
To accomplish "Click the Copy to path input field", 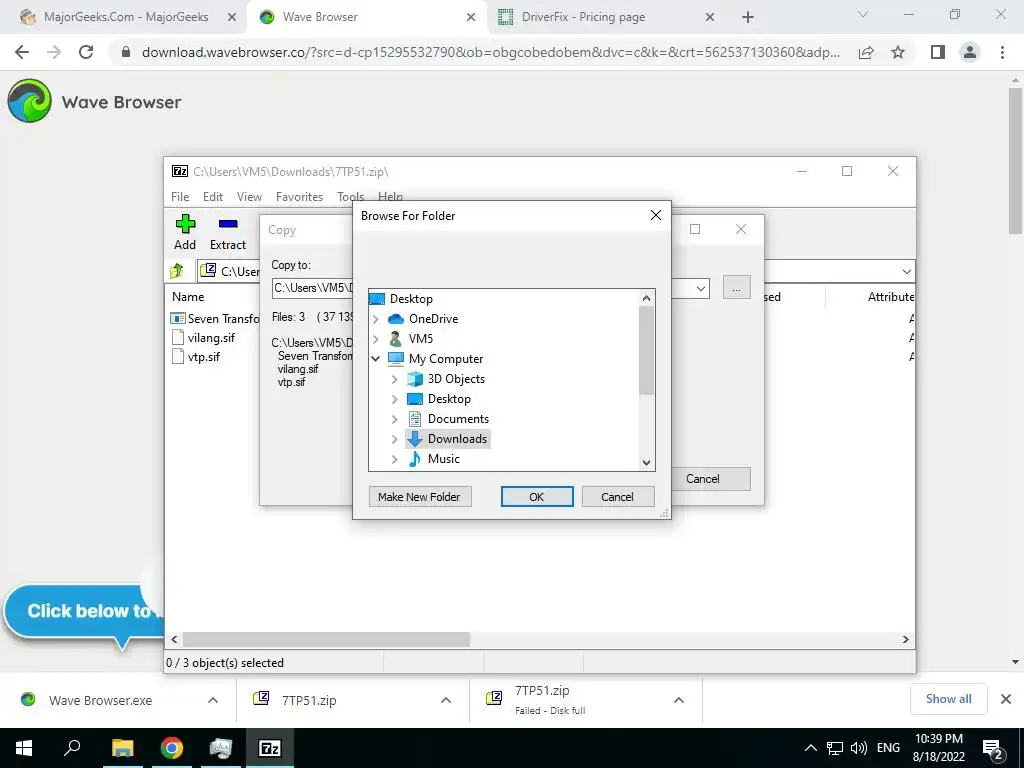I will click(x=313, y=288).
